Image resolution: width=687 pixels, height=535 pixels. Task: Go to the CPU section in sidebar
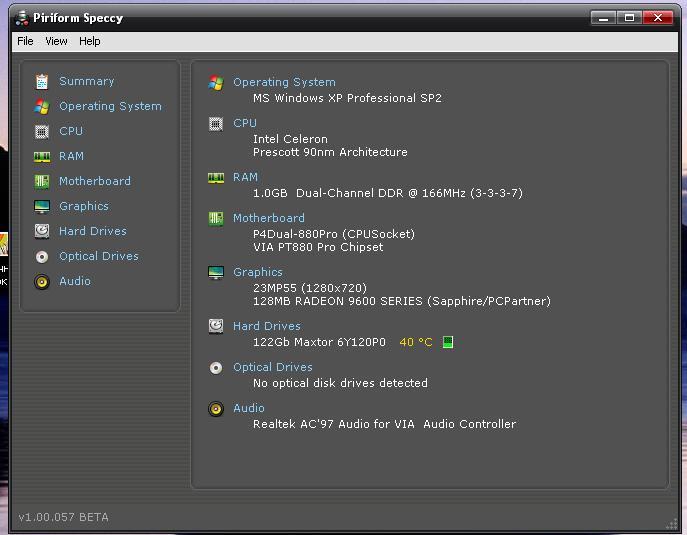click(x=71, y=131)
